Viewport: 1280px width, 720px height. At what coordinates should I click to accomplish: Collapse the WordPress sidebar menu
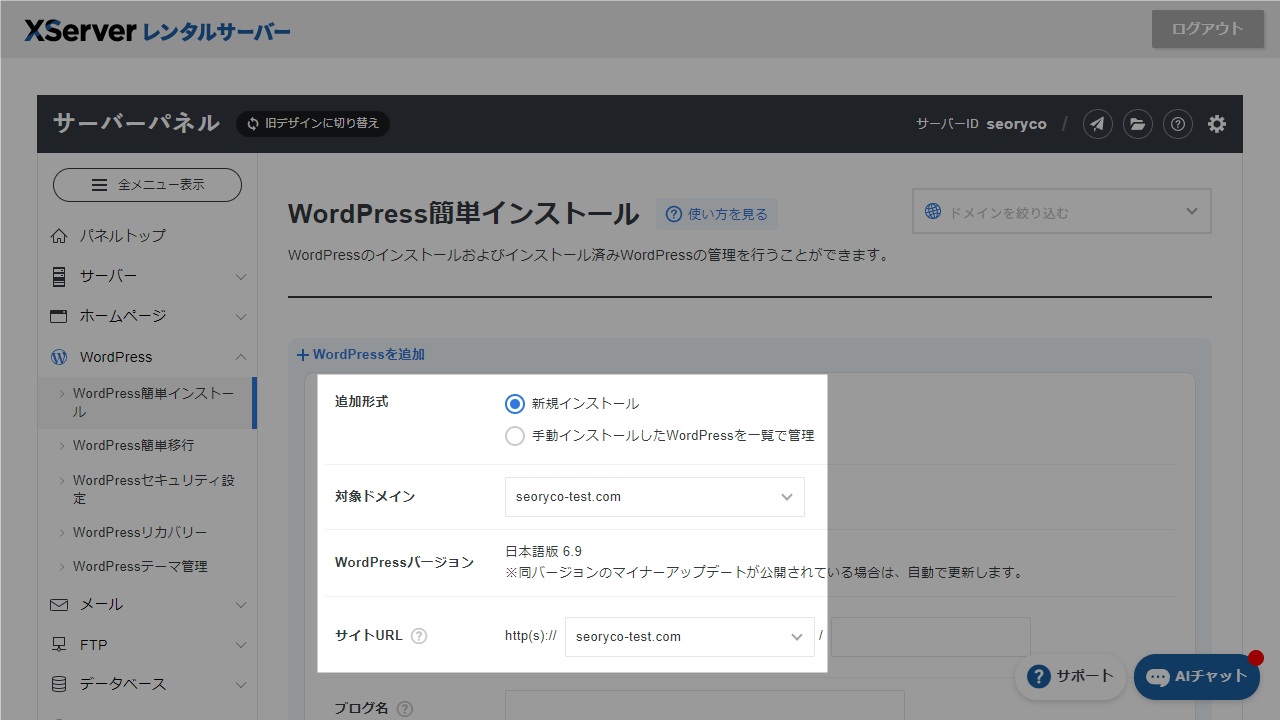coord(240,357)
